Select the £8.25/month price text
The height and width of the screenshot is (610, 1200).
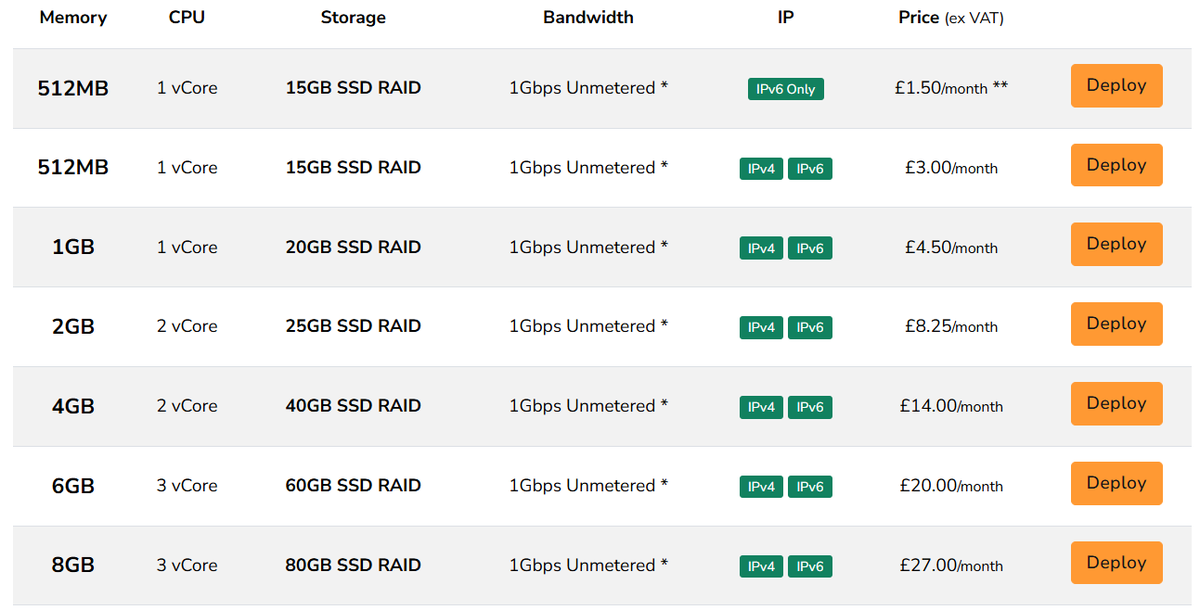951,326
